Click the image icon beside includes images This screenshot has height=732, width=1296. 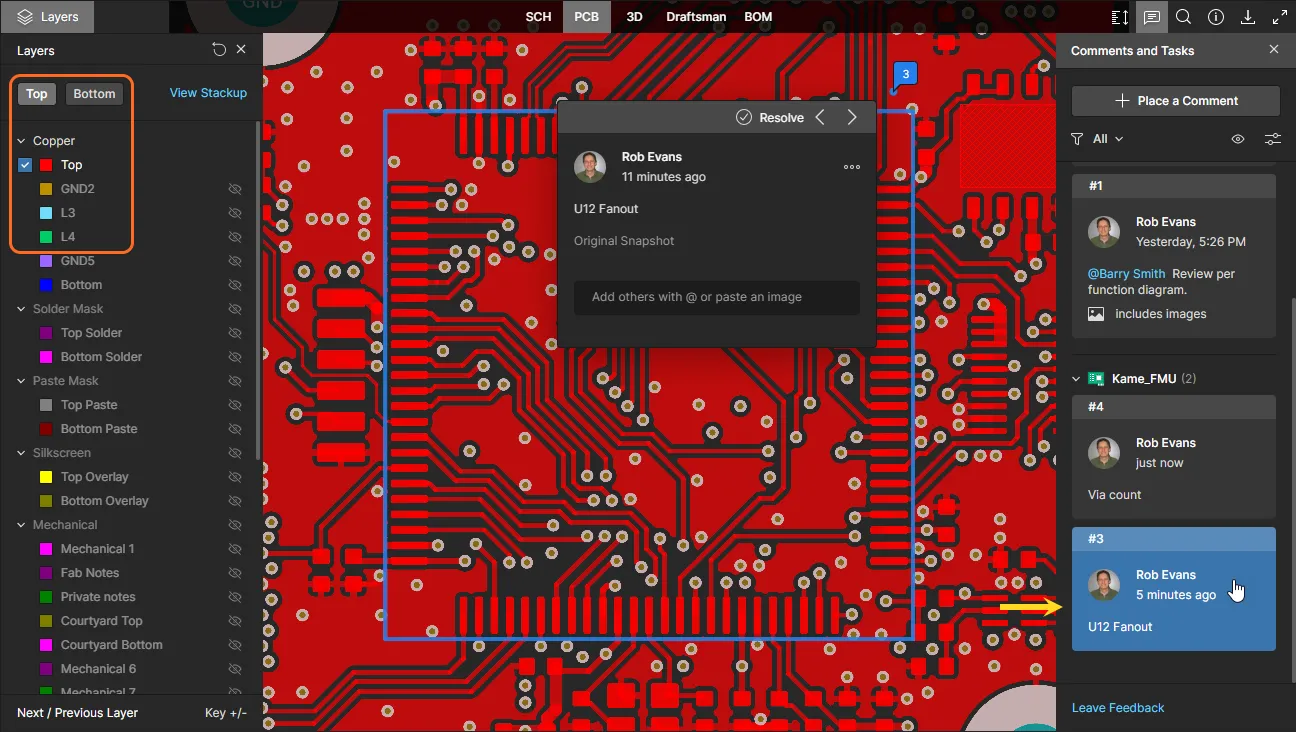pyautogui.click(x=1096, y=314)
